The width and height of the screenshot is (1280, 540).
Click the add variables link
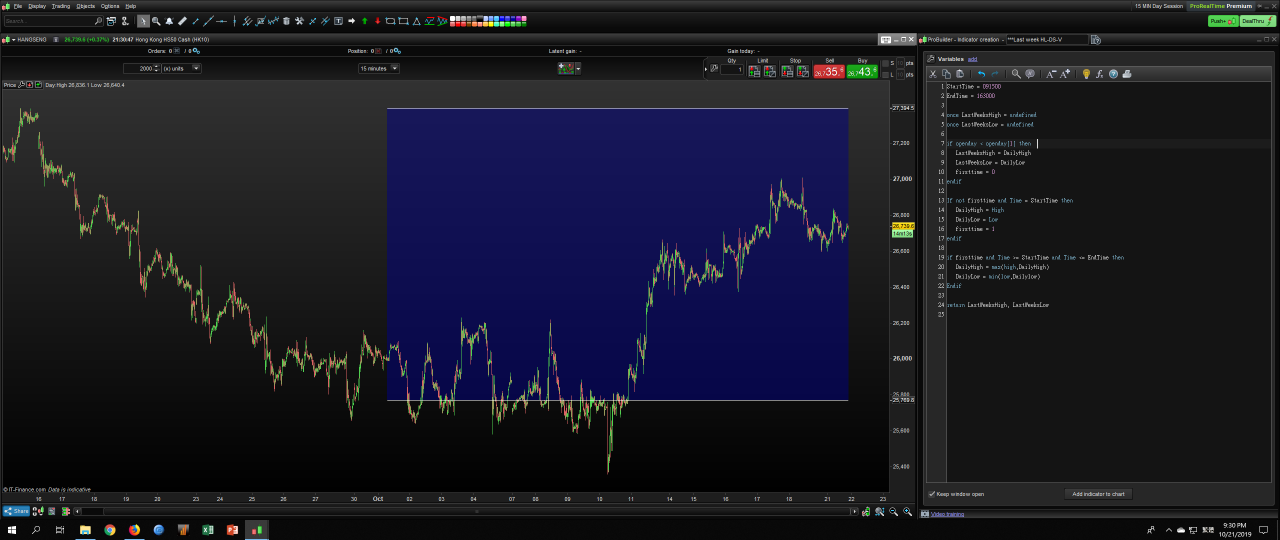[972, 59]
